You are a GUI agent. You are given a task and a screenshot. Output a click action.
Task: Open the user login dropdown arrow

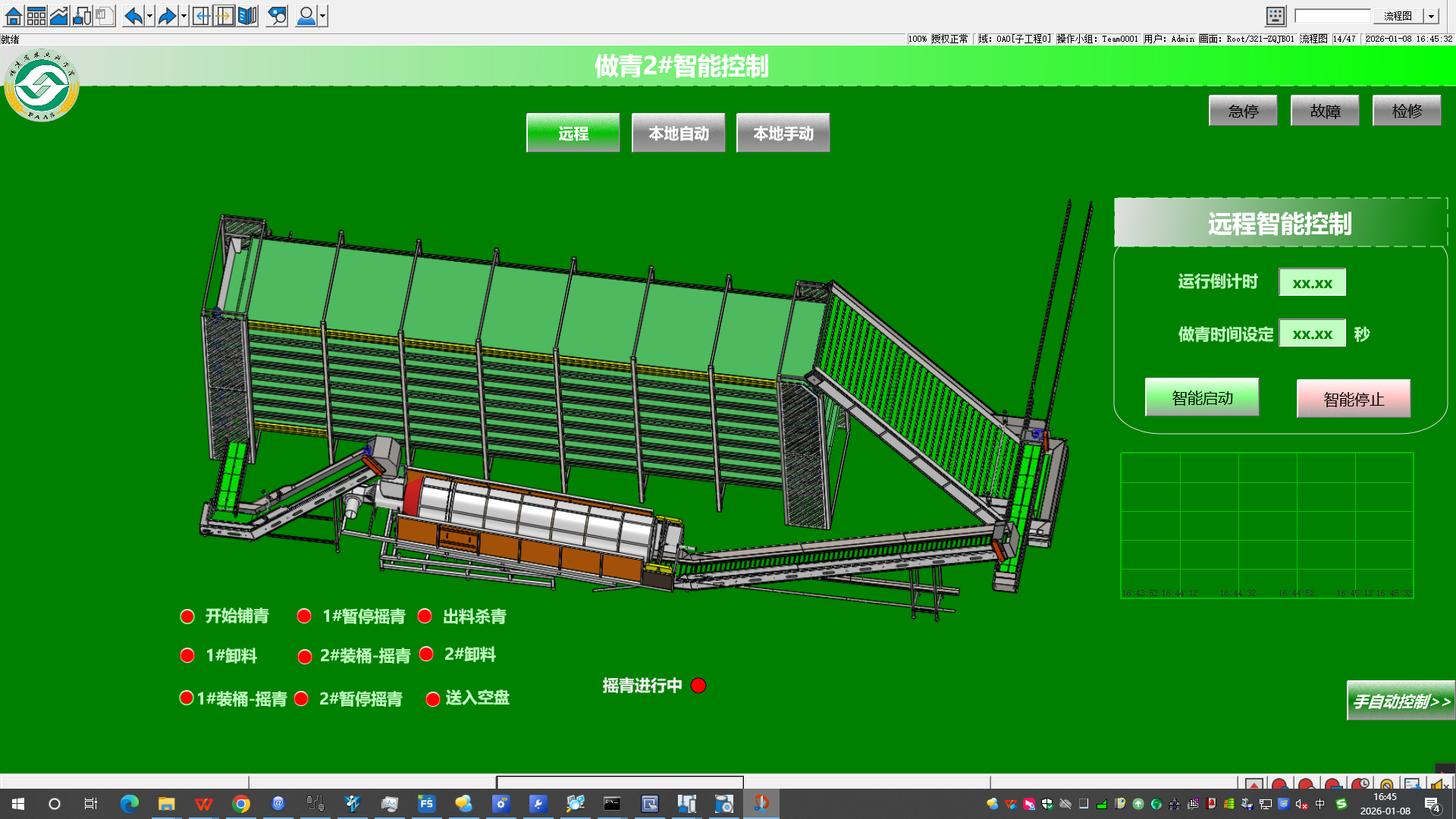pyautogui.click(x=323, y=16)
